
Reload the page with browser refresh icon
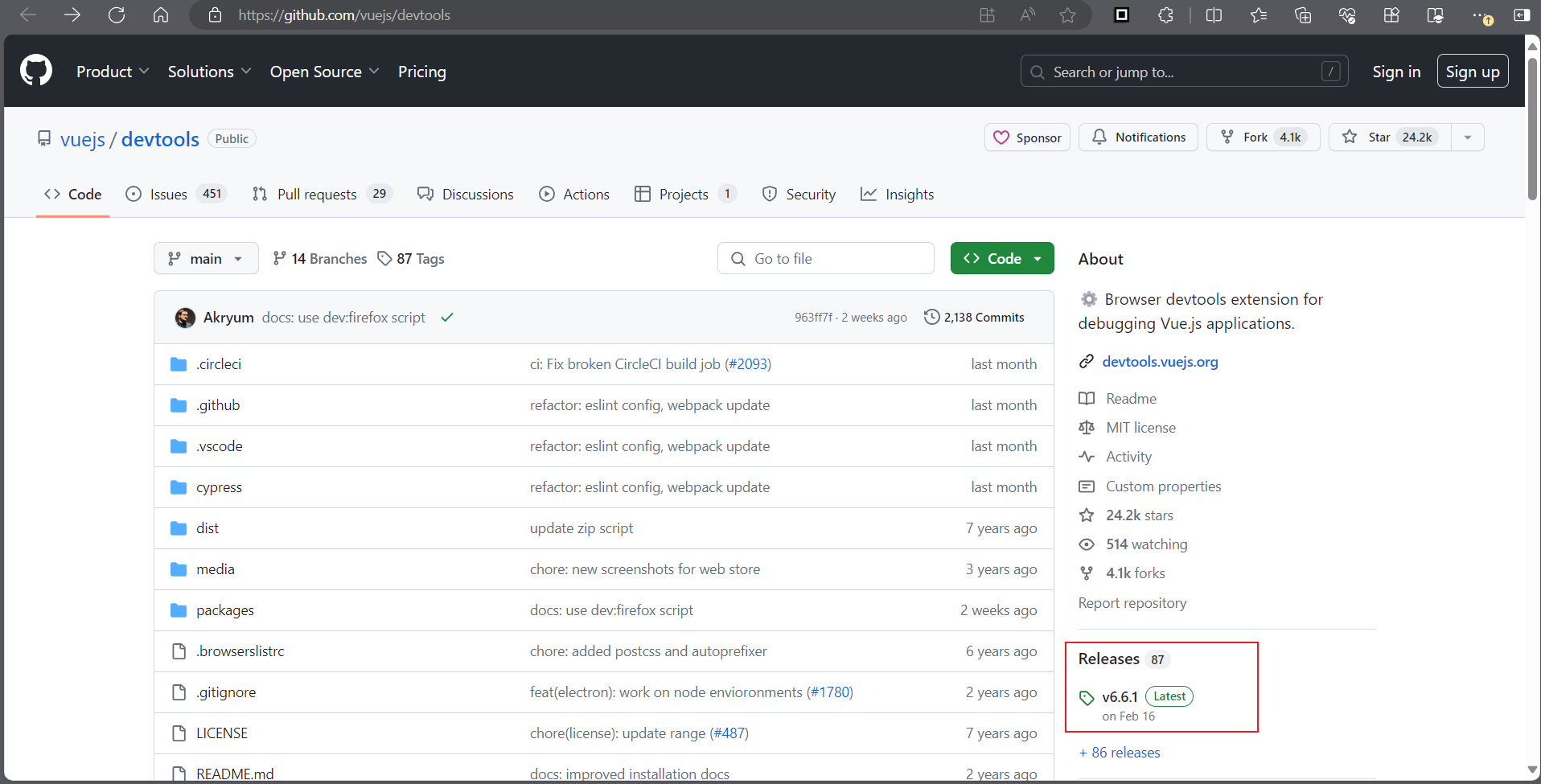point(117,15)
